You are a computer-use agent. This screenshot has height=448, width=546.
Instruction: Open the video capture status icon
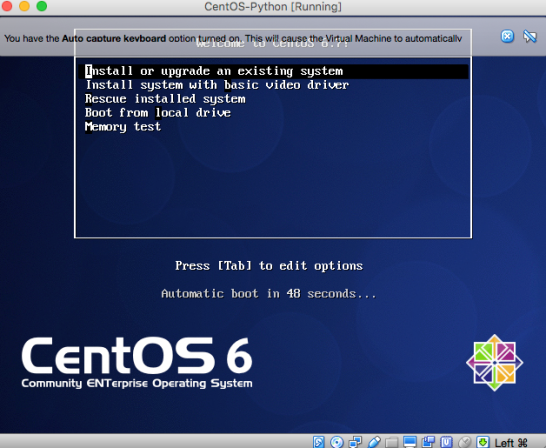(x=428, y=442)
